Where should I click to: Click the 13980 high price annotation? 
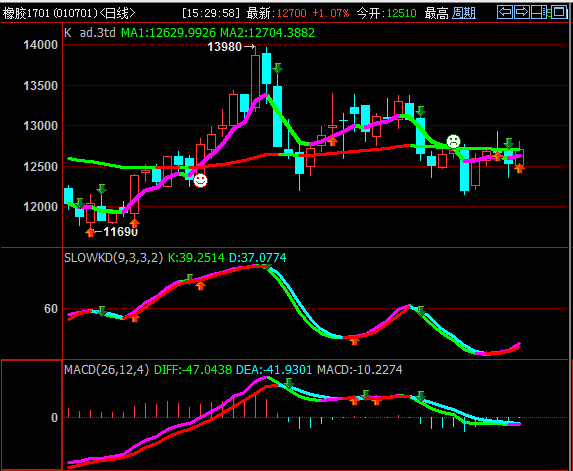click(224, 47)
